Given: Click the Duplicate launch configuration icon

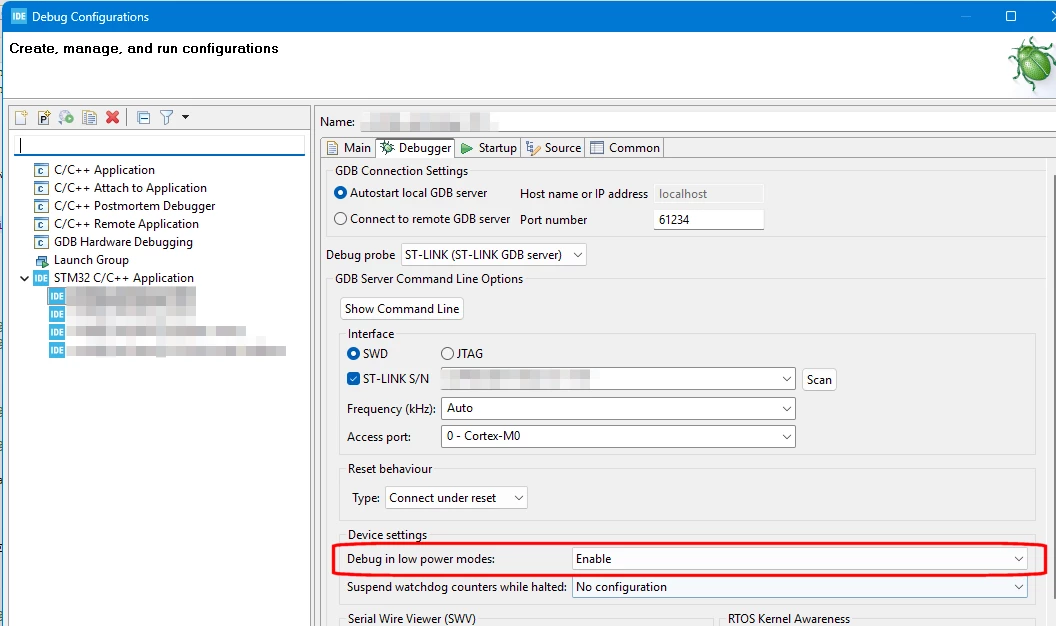Looking at the screenshot, I should point(89,118).
